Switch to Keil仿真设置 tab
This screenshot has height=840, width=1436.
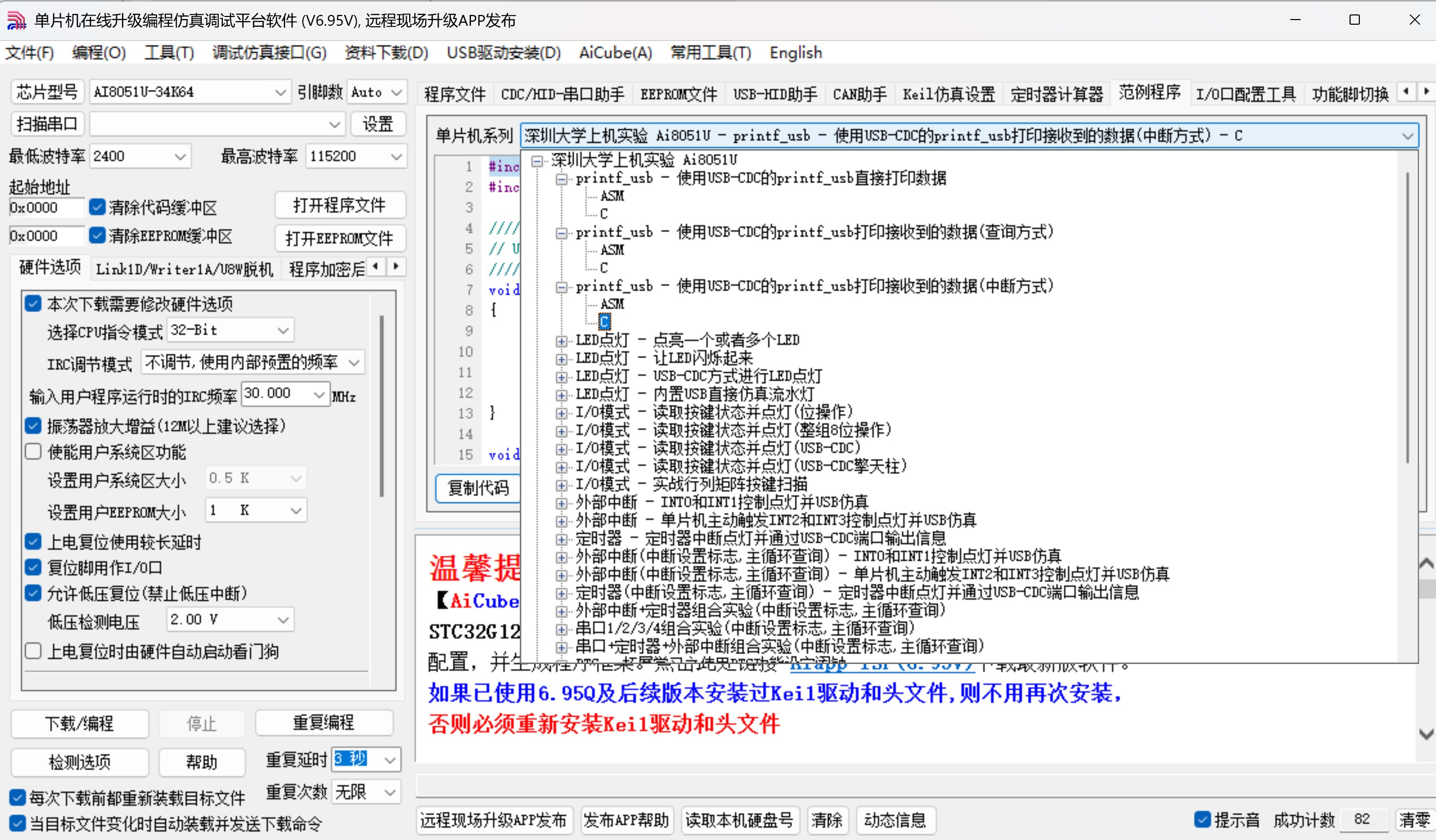(x=948, y=94)
